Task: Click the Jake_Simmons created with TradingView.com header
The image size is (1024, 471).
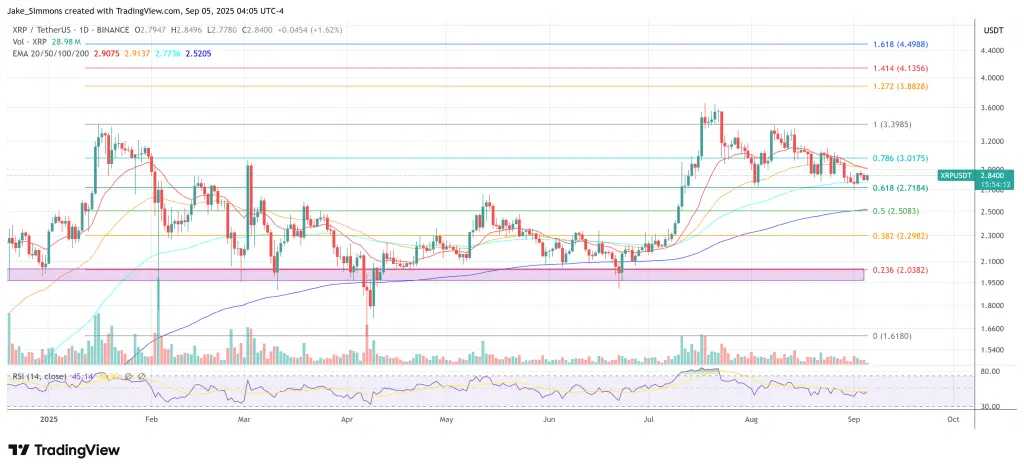Action: click(x=148, y=10)
